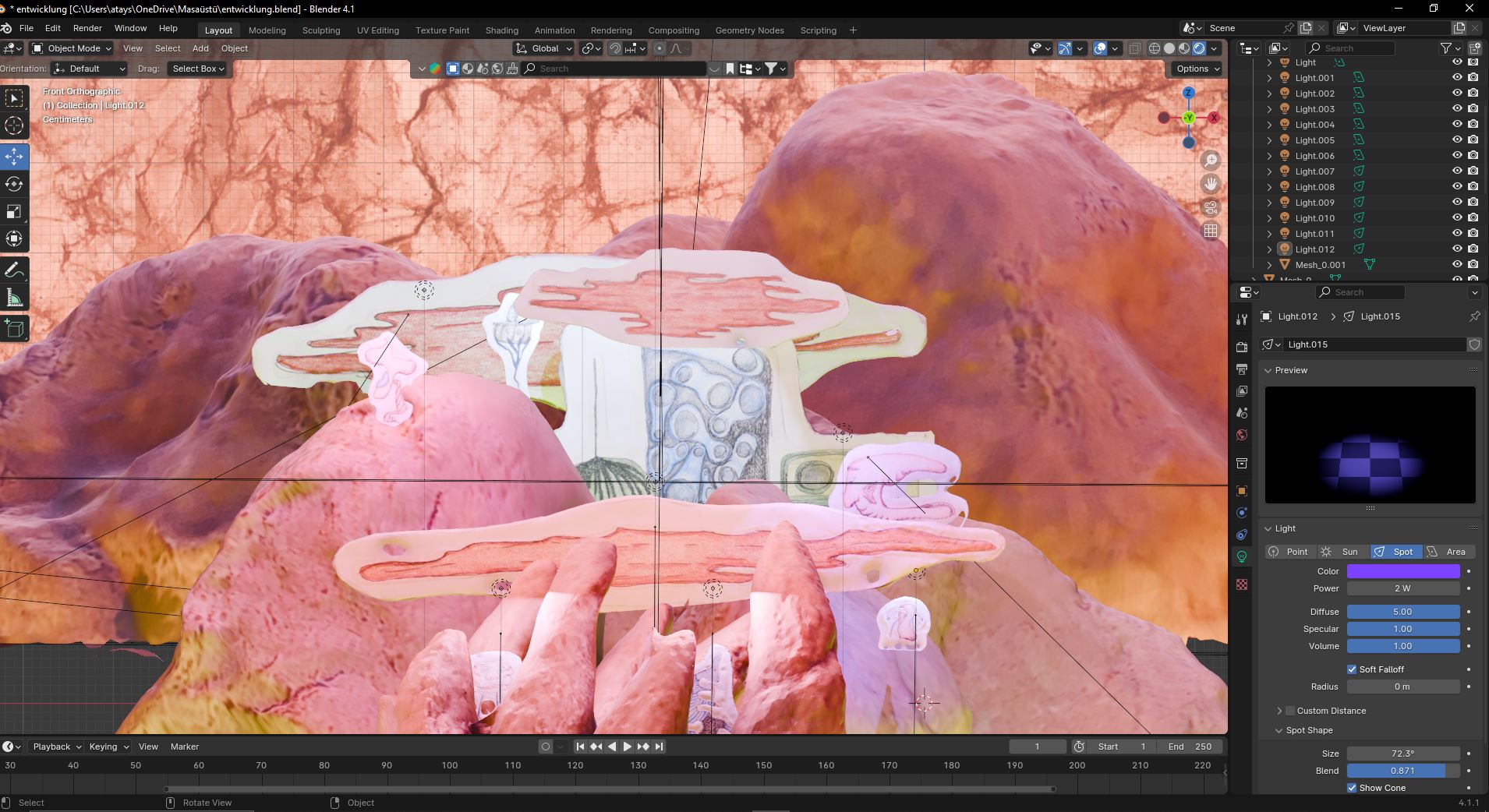The height and width of the screenshot is (812, 1489).
Task: Click the viewport Options button
Action: (x=1197, y=69)
